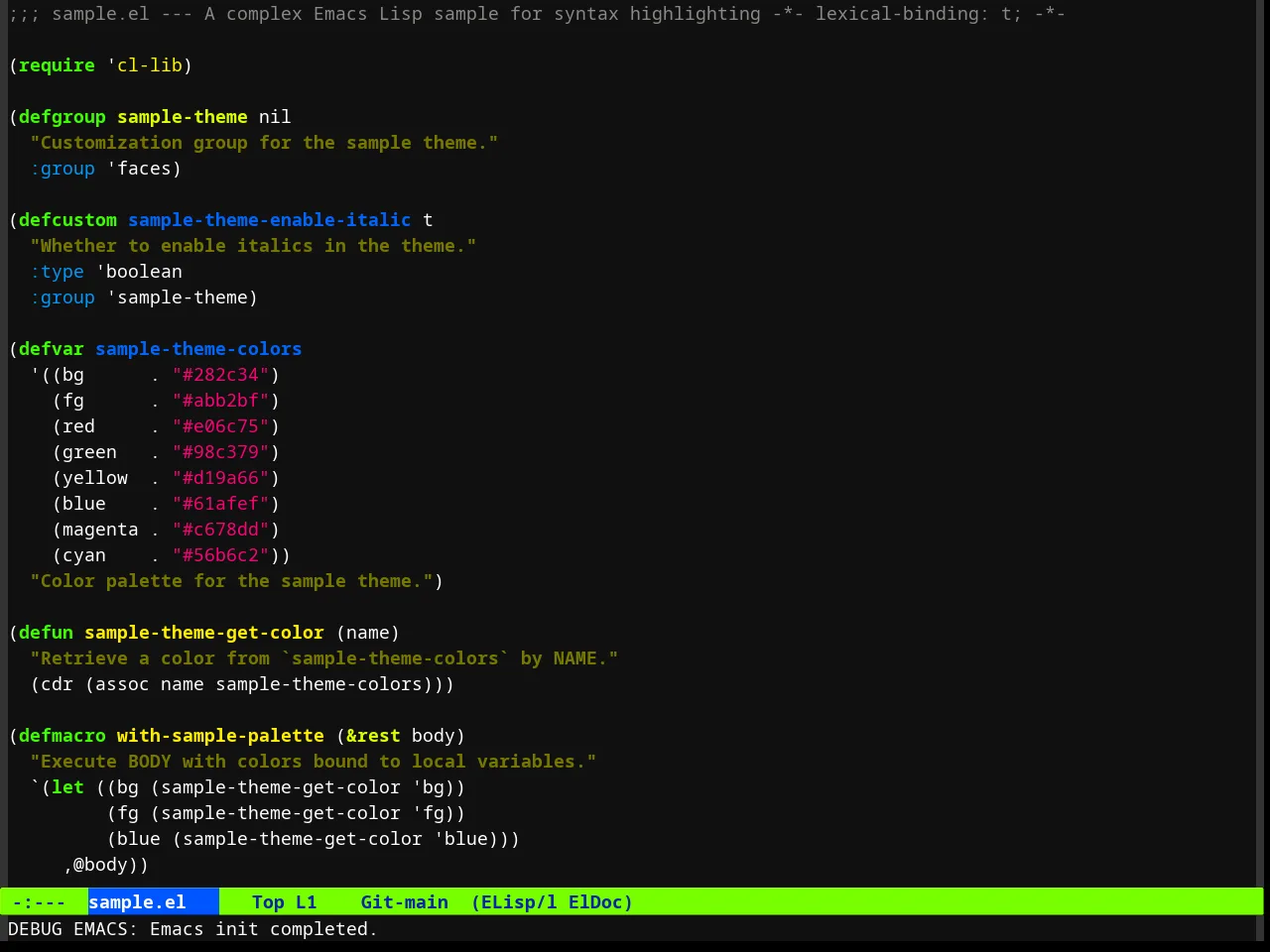Click the cdr function call
This screenshot has height=952, width=1270.
(57, 684)
